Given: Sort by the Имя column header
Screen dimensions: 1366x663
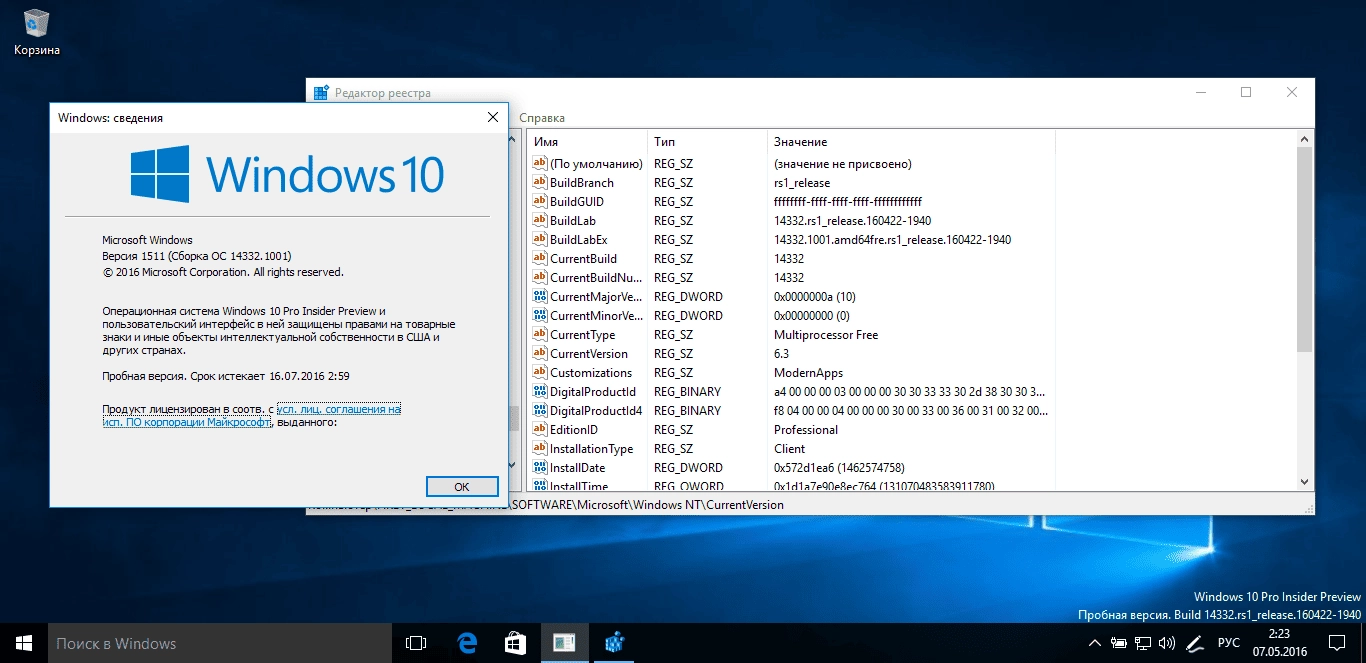Looking at the screenshot, I should coord(587,142).
